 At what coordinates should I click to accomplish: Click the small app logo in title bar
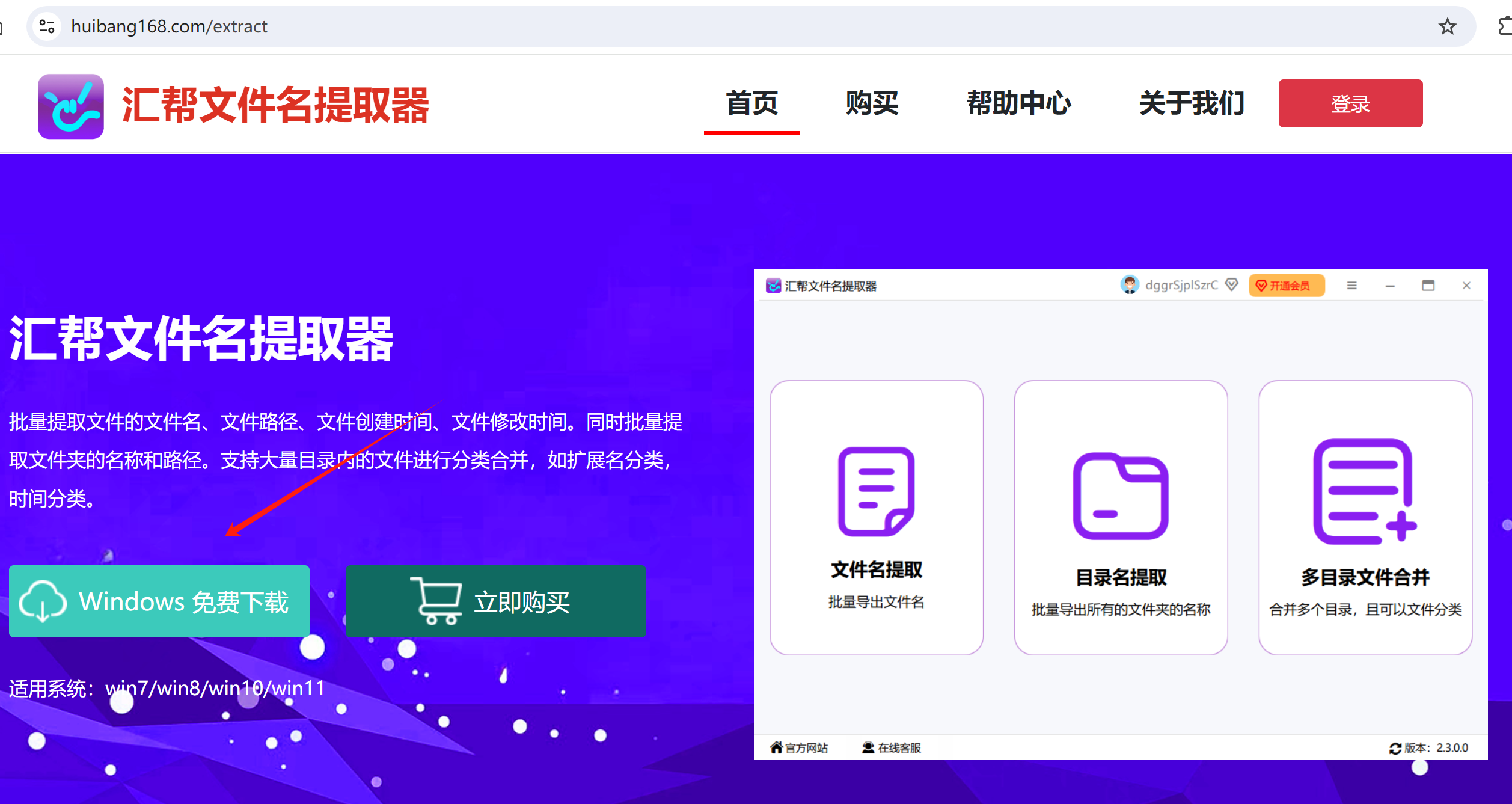coord(773,286)
